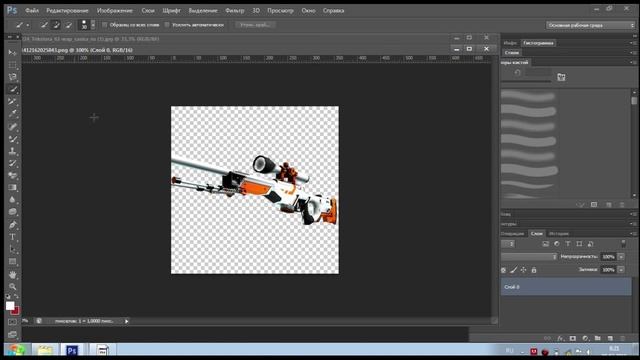Viewport: 640px width, 360px height.
Task: Create new adjustment layer
Action: 585,338
